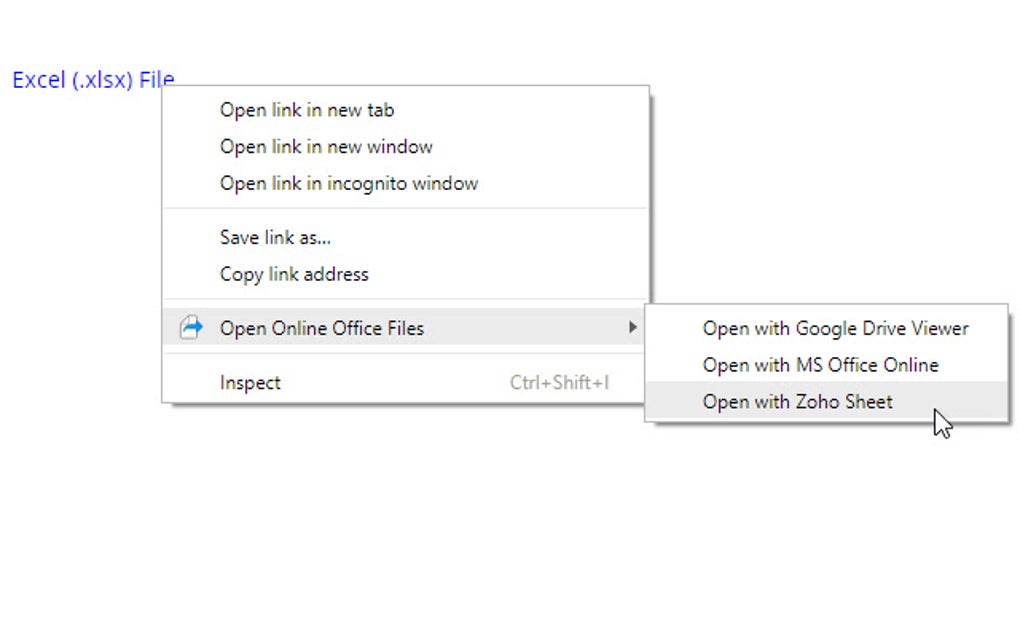Choose MS Office Online from the submenu
1020x638 pixels.
821,365
